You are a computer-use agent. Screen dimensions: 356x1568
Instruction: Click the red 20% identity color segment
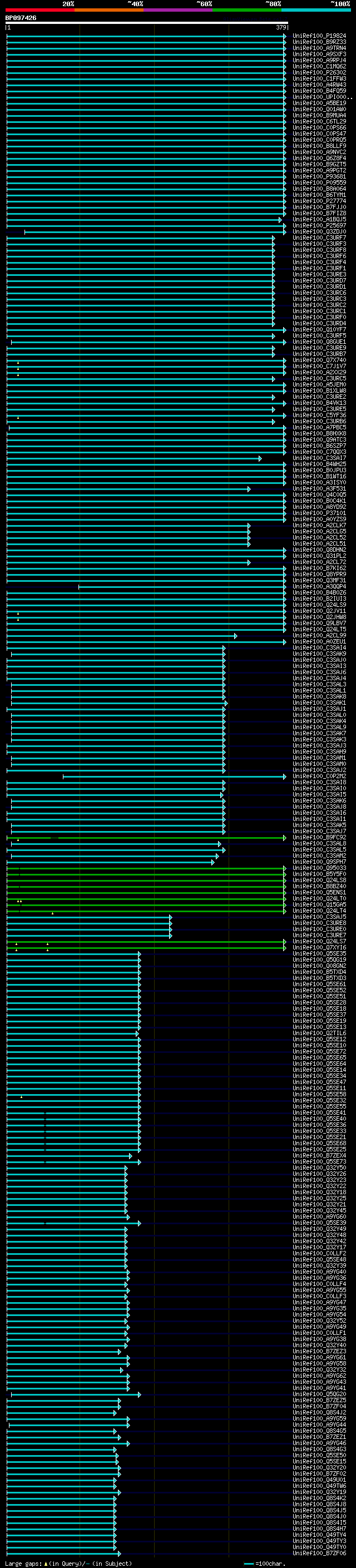(x=39, y=10)
